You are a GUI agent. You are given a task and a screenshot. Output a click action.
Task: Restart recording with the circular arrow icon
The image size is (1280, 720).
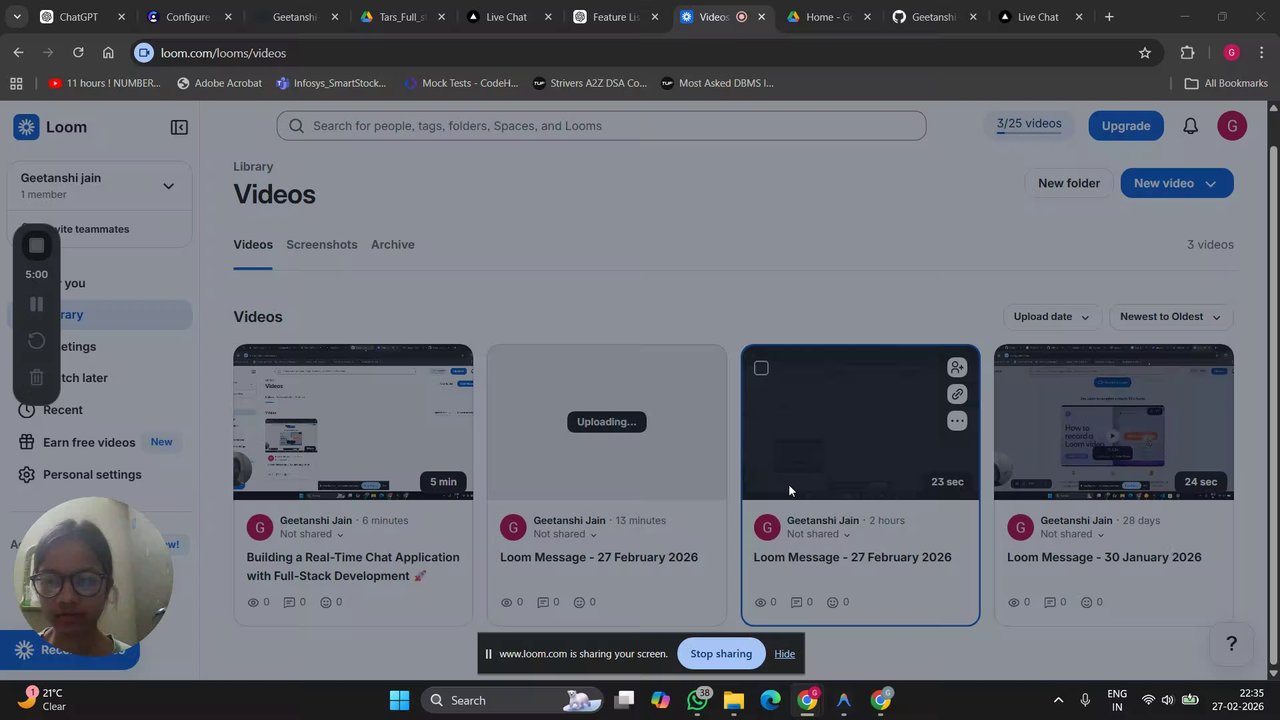37,341
